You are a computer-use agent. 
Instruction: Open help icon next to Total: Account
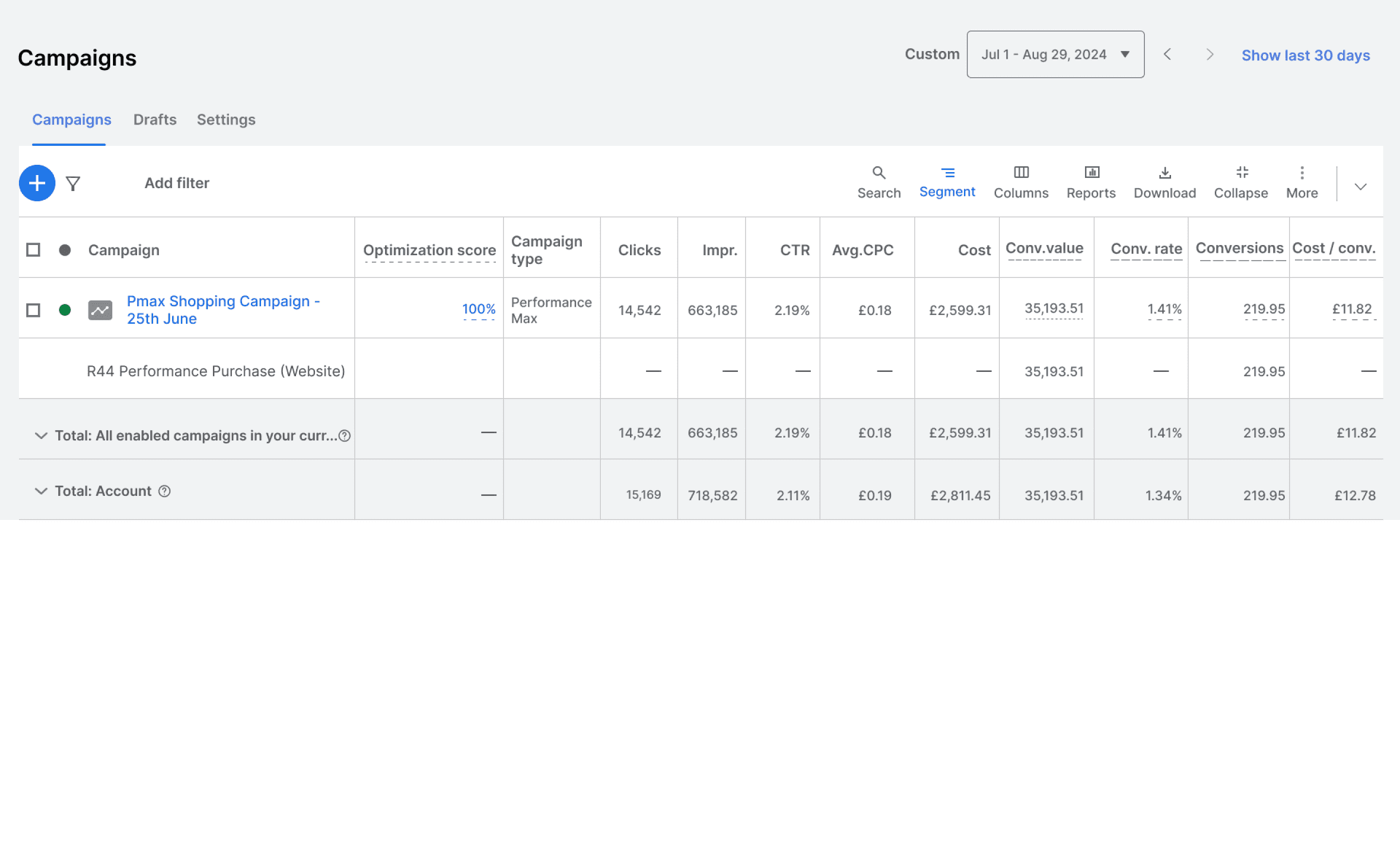[165, 491]
